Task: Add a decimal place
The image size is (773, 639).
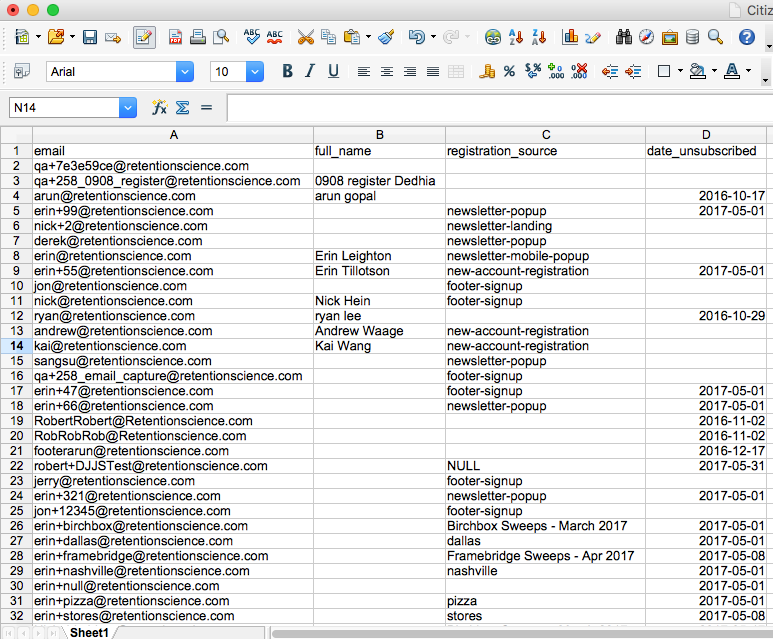Action: [556, 71]
